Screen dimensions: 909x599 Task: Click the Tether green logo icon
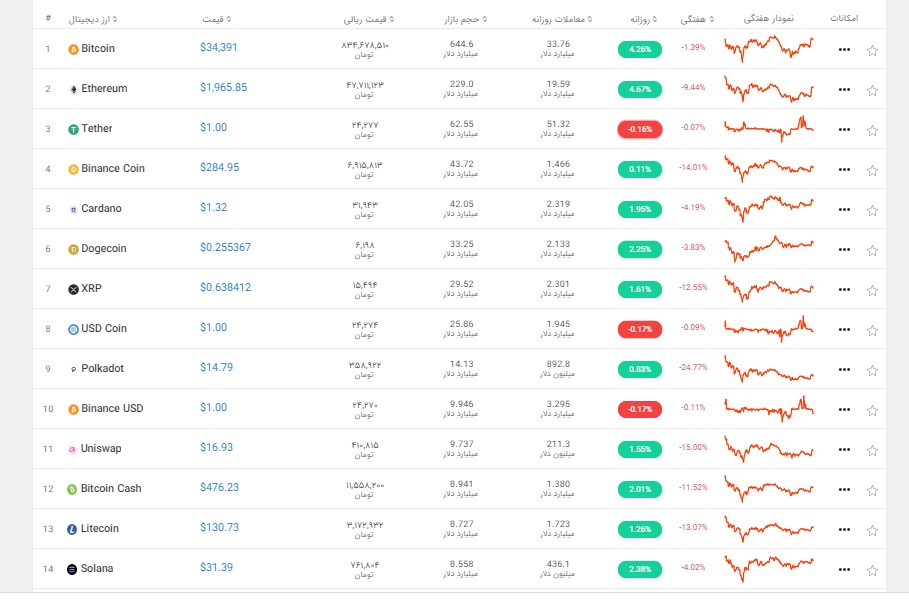[73, 129]
